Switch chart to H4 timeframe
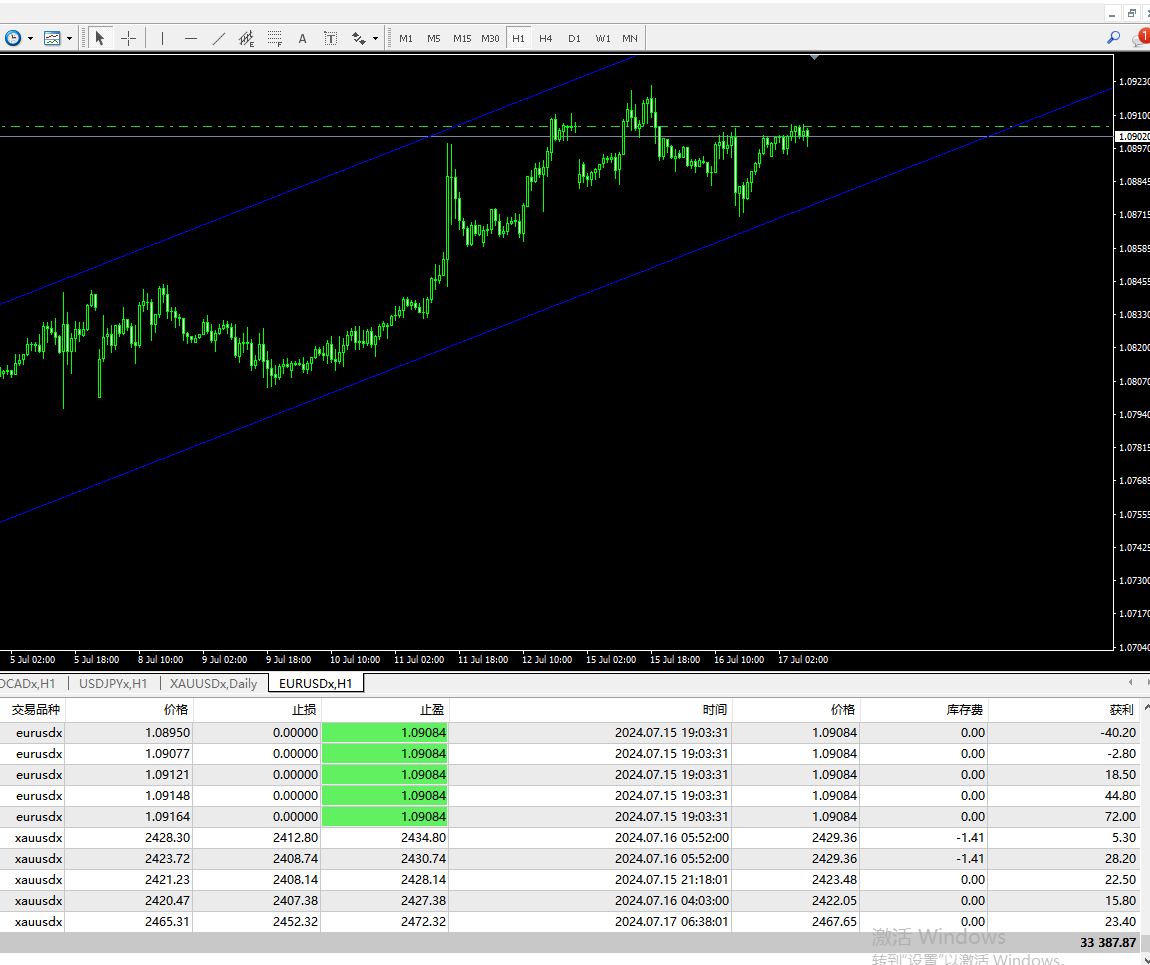Image resolution: width=1150 pixels, height=965 pixels. click(546, 38)
